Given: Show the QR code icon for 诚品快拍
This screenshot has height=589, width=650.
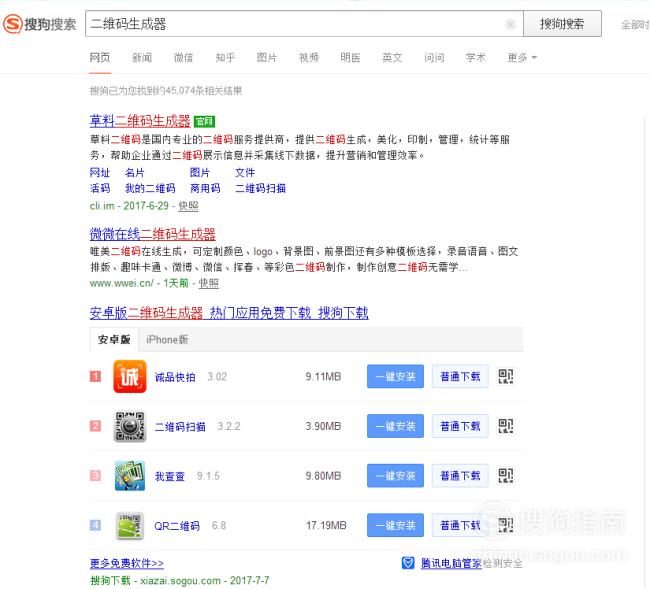Looking at the screenshot, I should point(505,376).
